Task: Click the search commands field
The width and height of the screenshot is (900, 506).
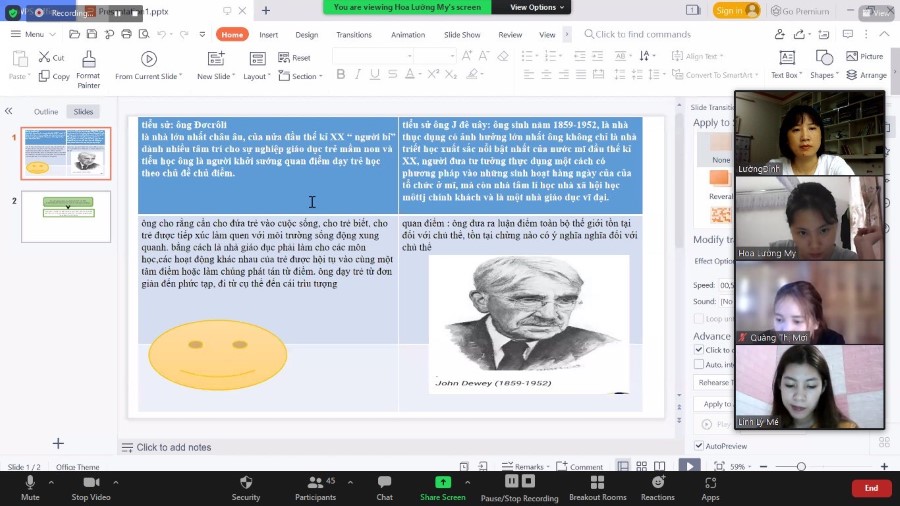Action: click(637, 34)
